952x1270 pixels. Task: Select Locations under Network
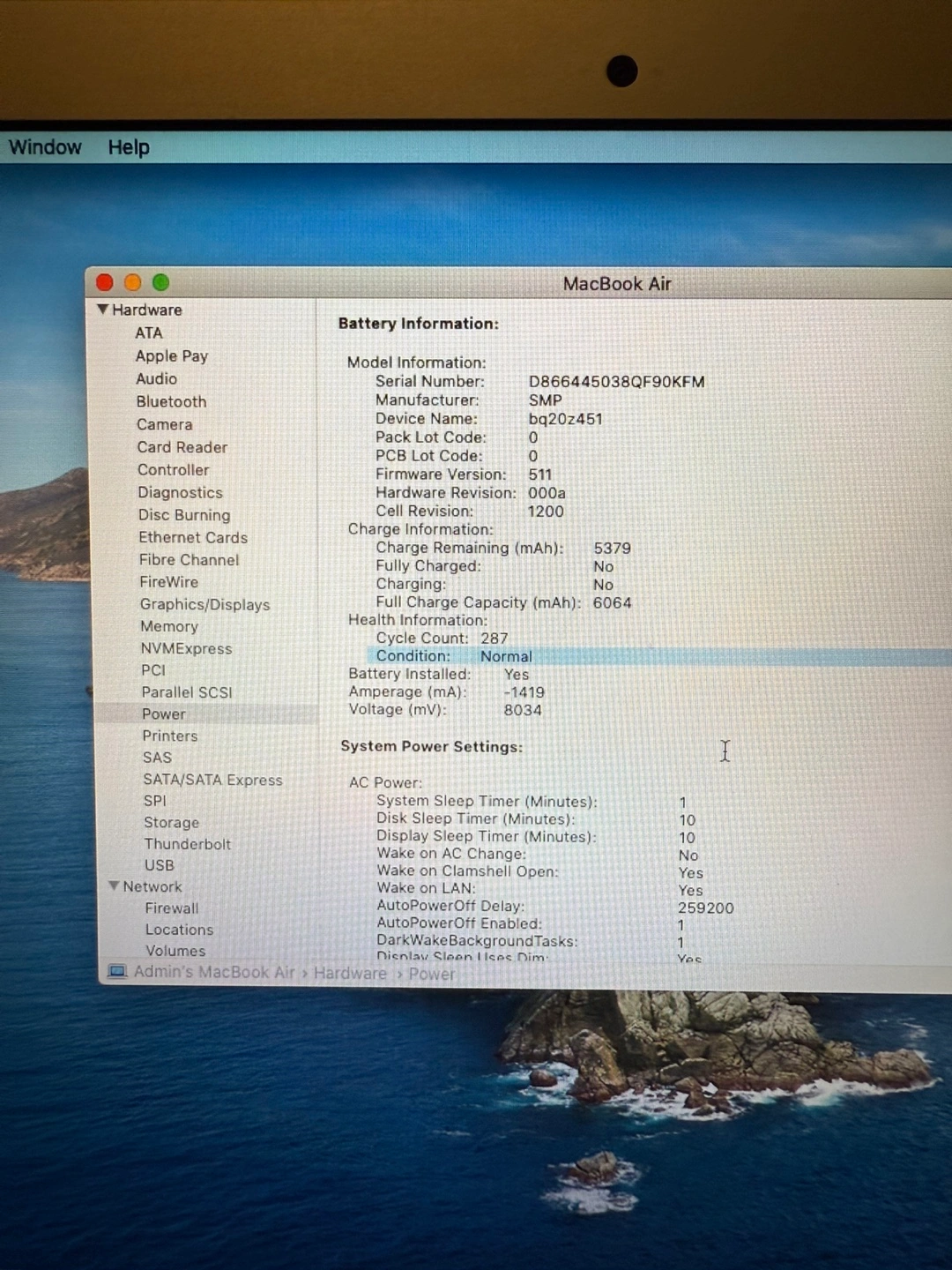click(x=179, y=930)
